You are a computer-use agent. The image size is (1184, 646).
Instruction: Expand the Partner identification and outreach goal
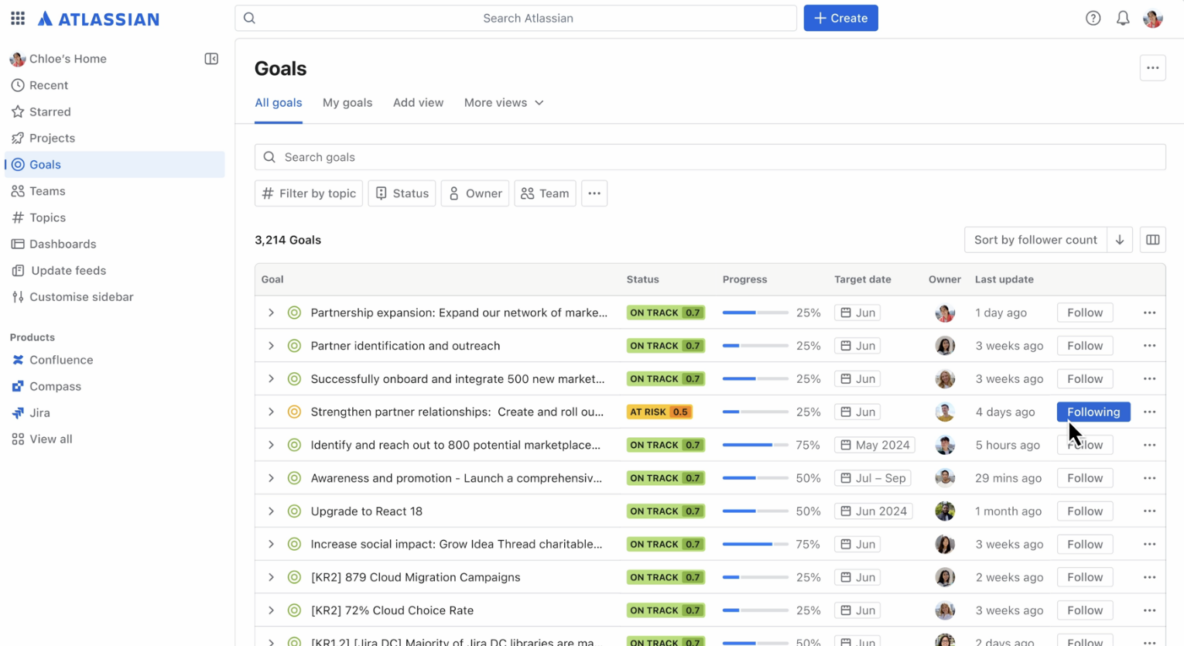pyautogui.click(x=272, y=345)
